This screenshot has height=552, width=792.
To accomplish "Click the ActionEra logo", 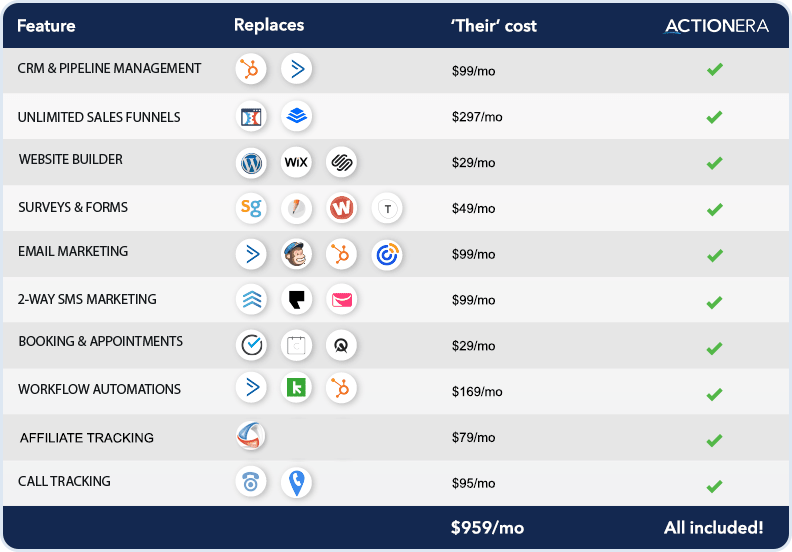I will coord(716,26).
